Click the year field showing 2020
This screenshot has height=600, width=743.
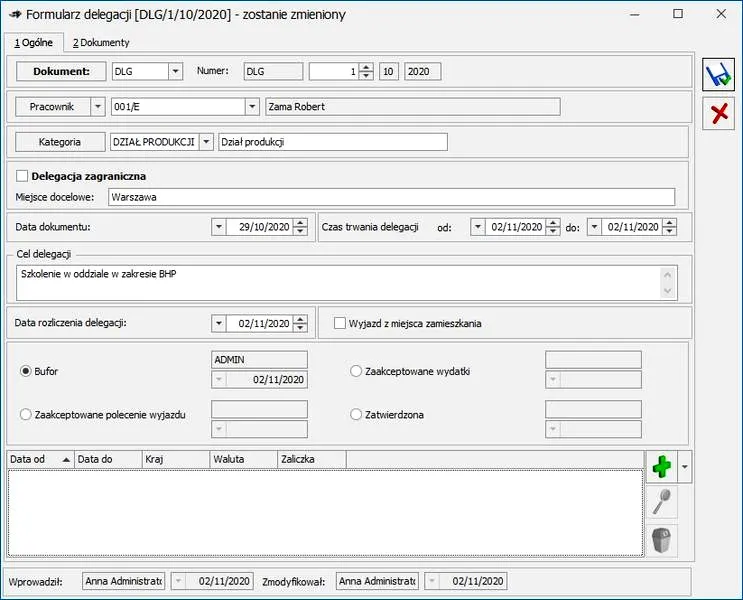point(423,72)
